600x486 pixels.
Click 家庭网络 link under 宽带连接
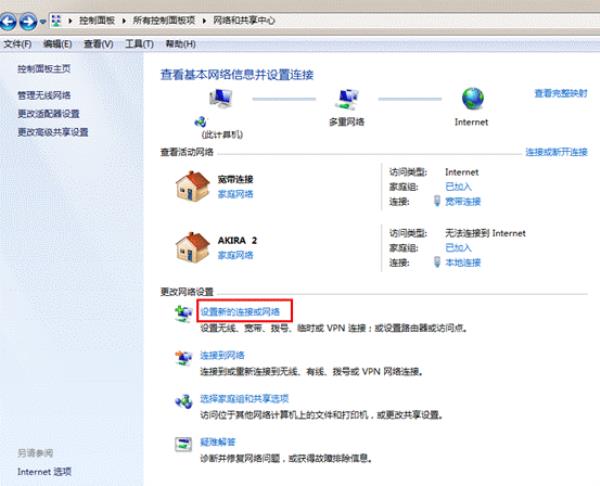click(x=235, y=194)
